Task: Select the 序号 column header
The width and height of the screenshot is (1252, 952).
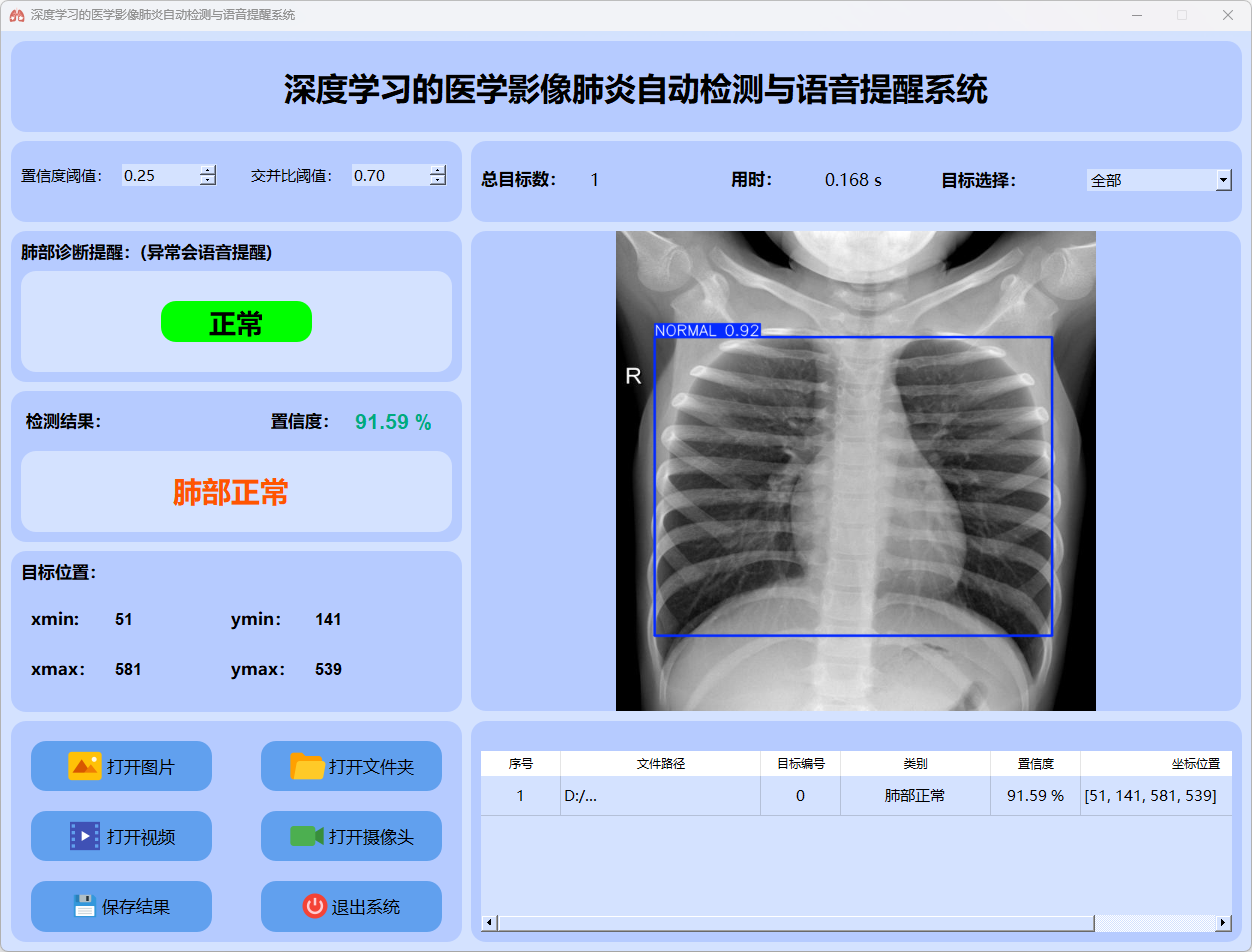Action: [521, 763]
